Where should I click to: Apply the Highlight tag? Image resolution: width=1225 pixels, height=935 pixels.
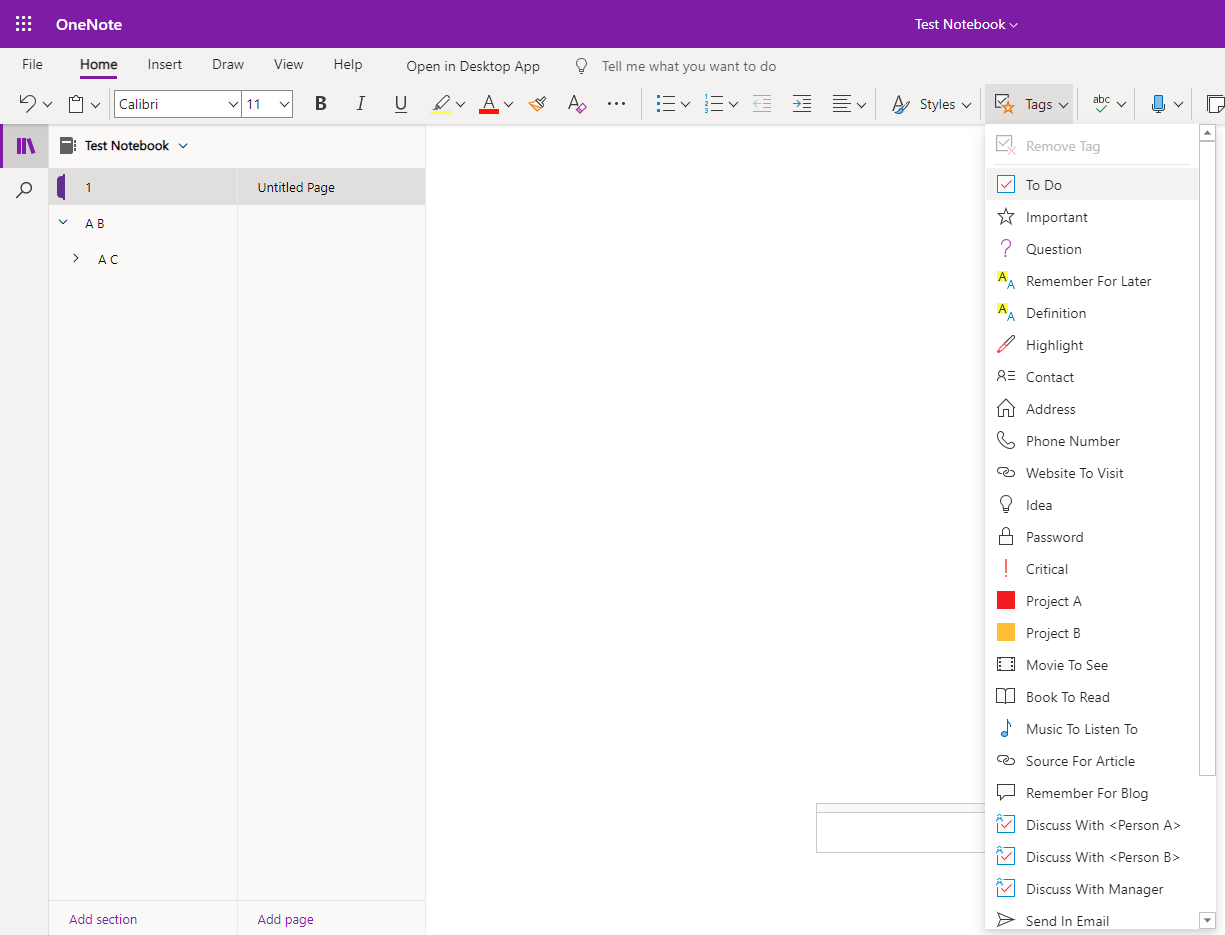click(x=1092, y=345)
